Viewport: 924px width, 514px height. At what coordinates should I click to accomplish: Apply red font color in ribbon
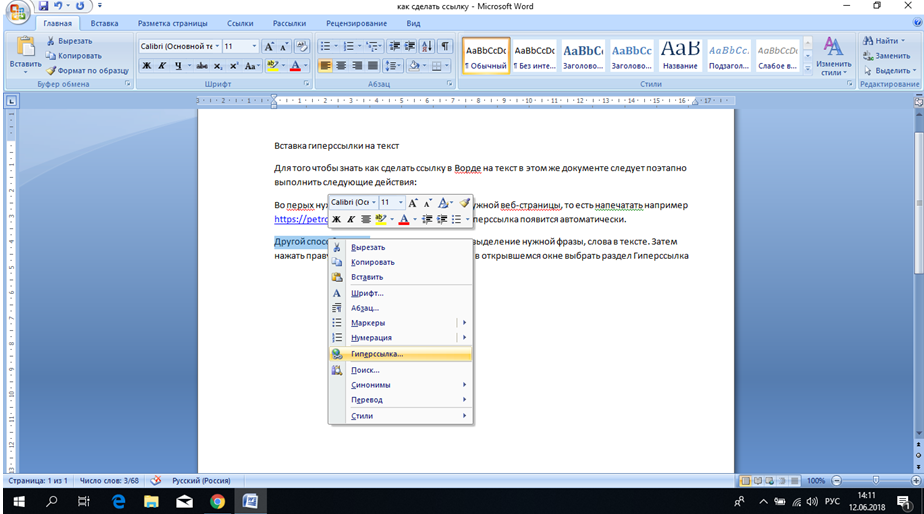[x=295, y=65]
